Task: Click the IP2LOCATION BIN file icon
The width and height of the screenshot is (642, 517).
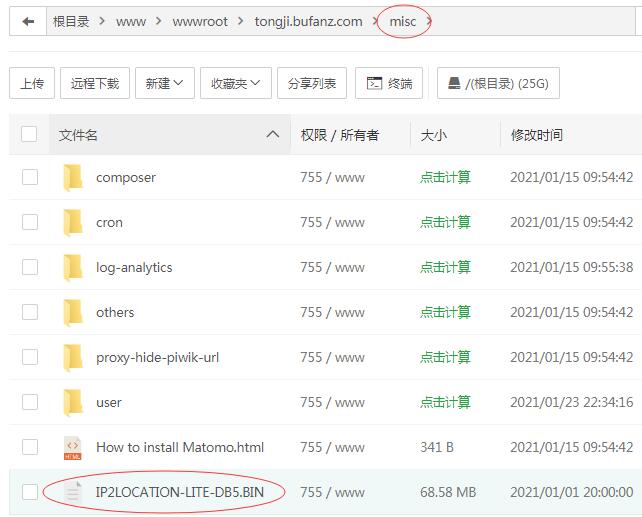Action: 73,492
